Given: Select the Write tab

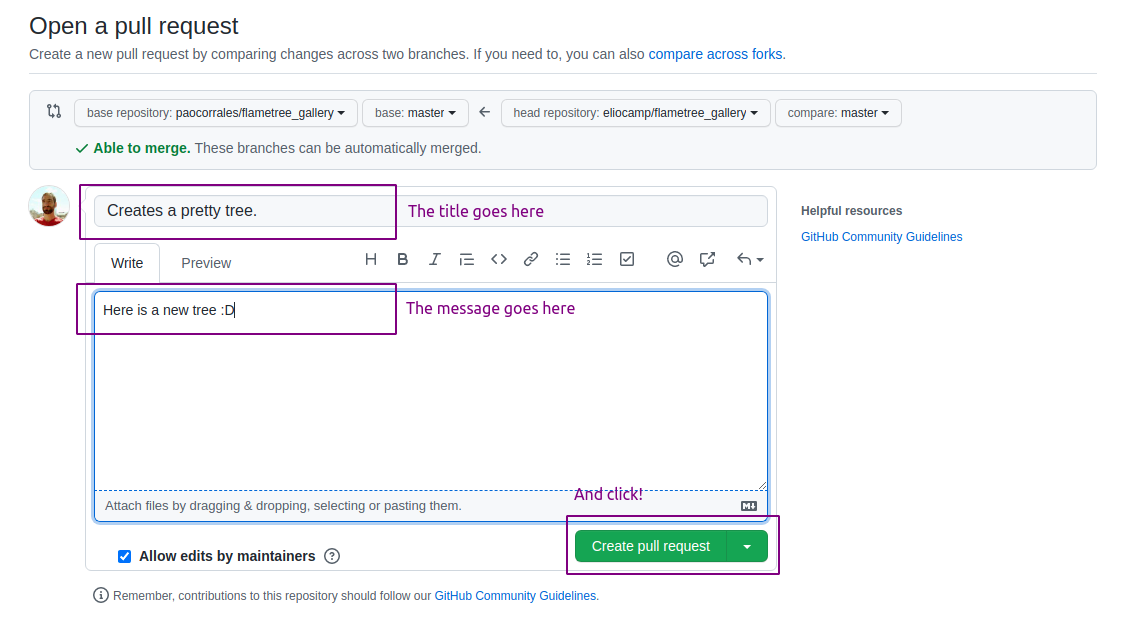Looking at the screenshot, I should [x=126, y=263].
